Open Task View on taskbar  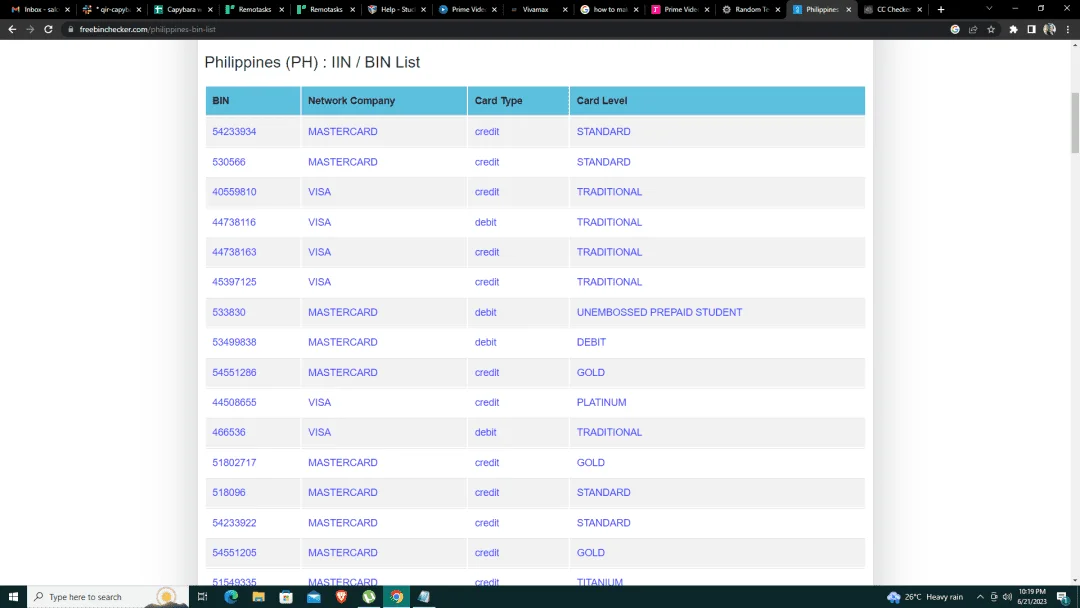(202, 597)
